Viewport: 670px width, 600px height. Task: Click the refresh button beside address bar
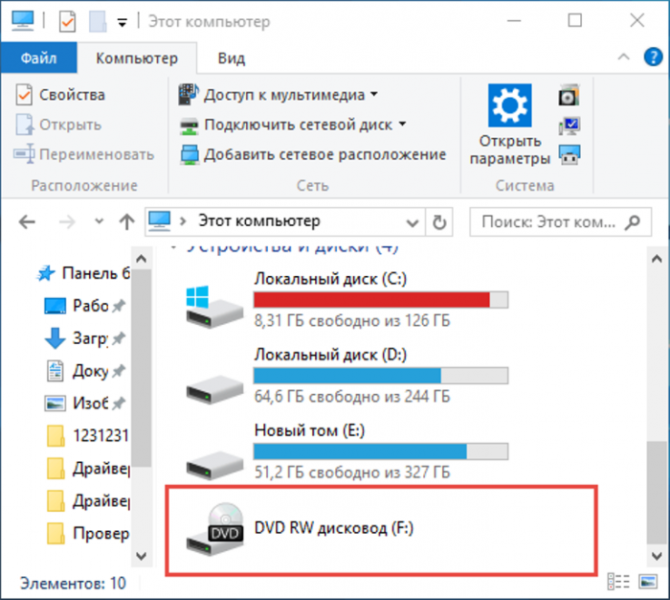[439, 222]
